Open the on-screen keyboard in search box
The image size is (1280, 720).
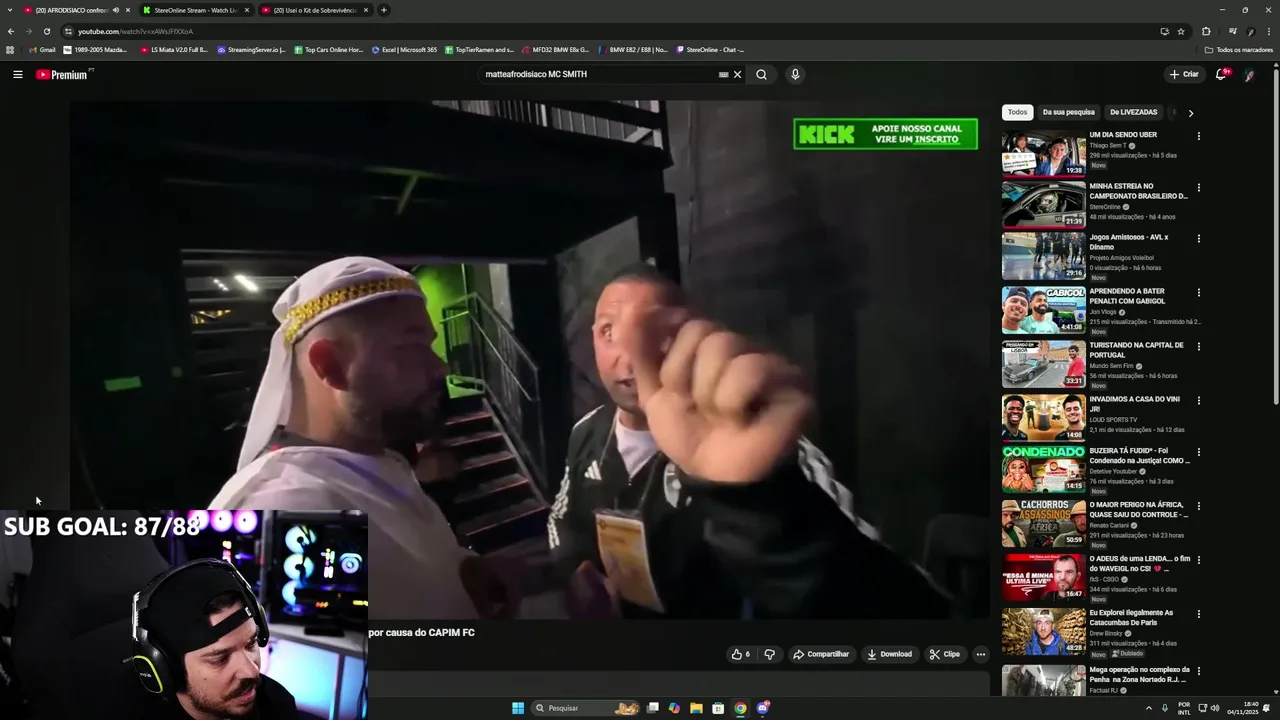click(x=723, y=74)
